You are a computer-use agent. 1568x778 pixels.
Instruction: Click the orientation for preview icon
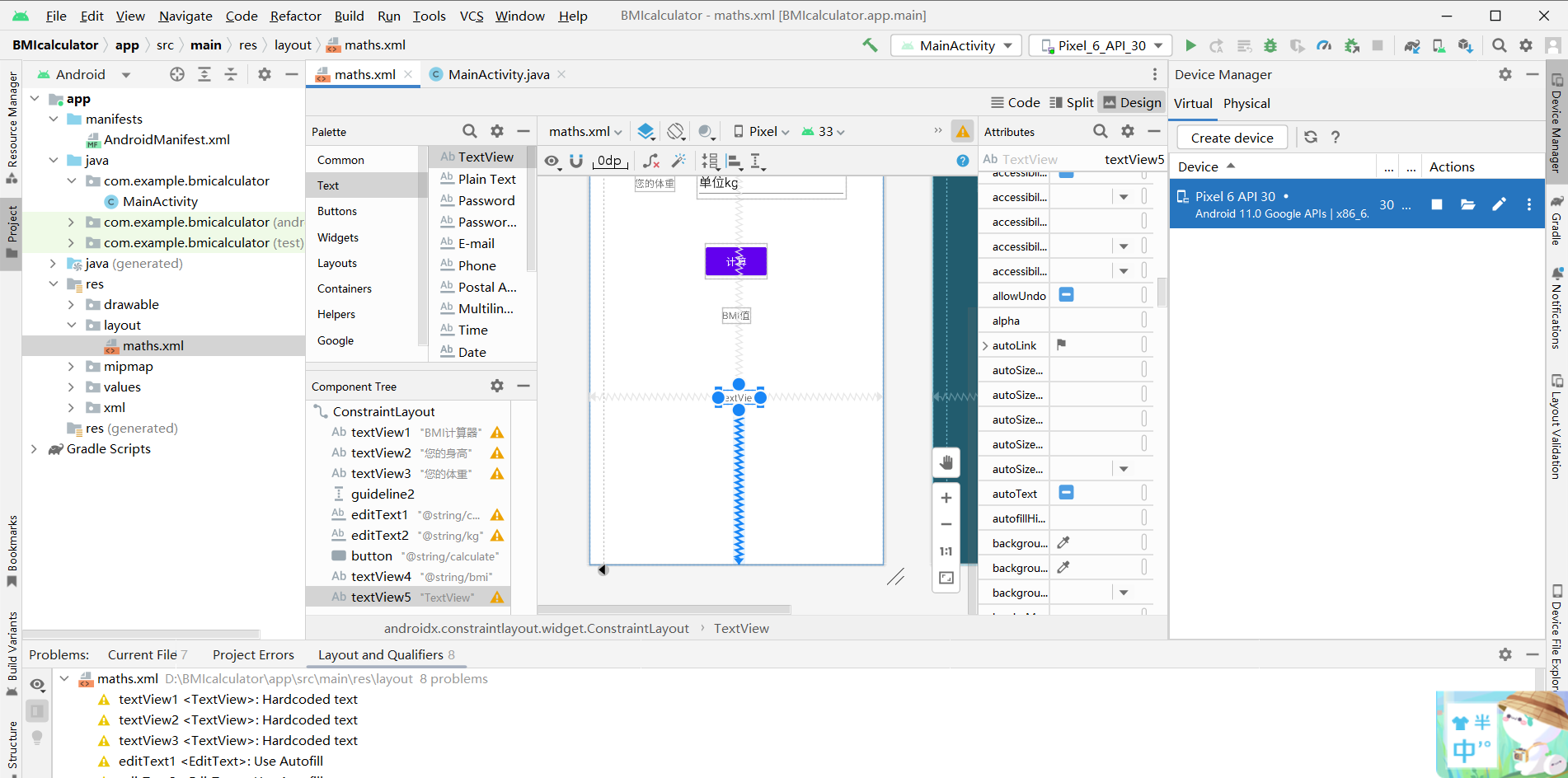[x=676, y=131]
